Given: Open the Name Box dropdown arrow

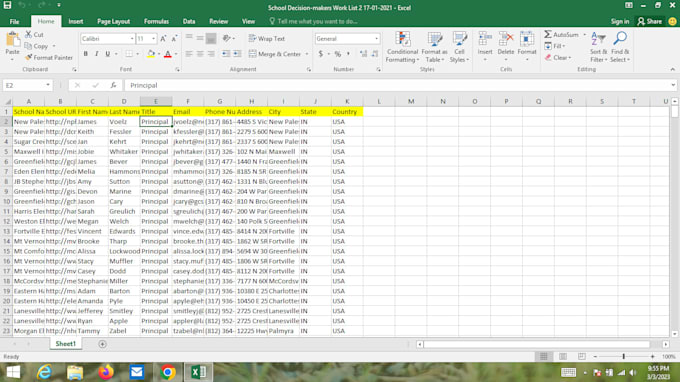Looking at the screenshot, I should 48,85.
